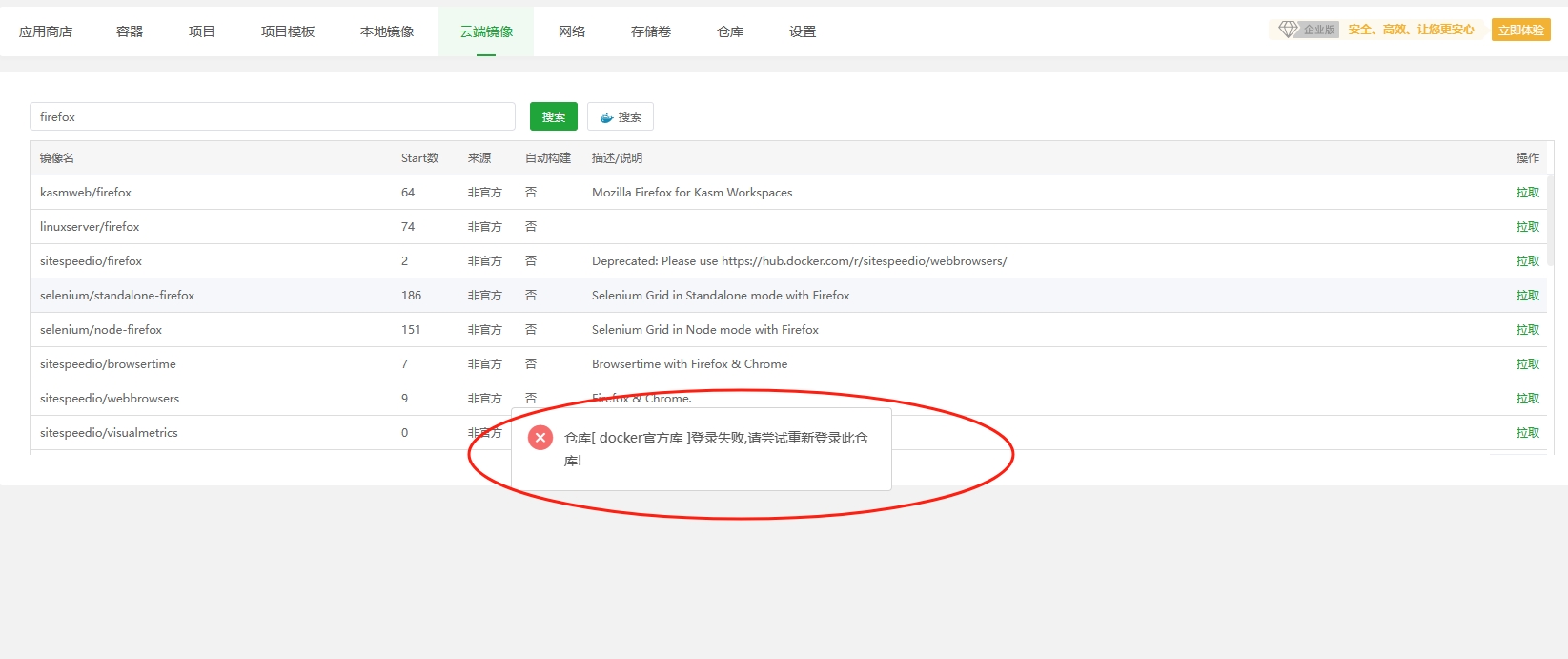Click the 自动构建 column header
The height and width of the screenshot is (659, 1568).
548,158
